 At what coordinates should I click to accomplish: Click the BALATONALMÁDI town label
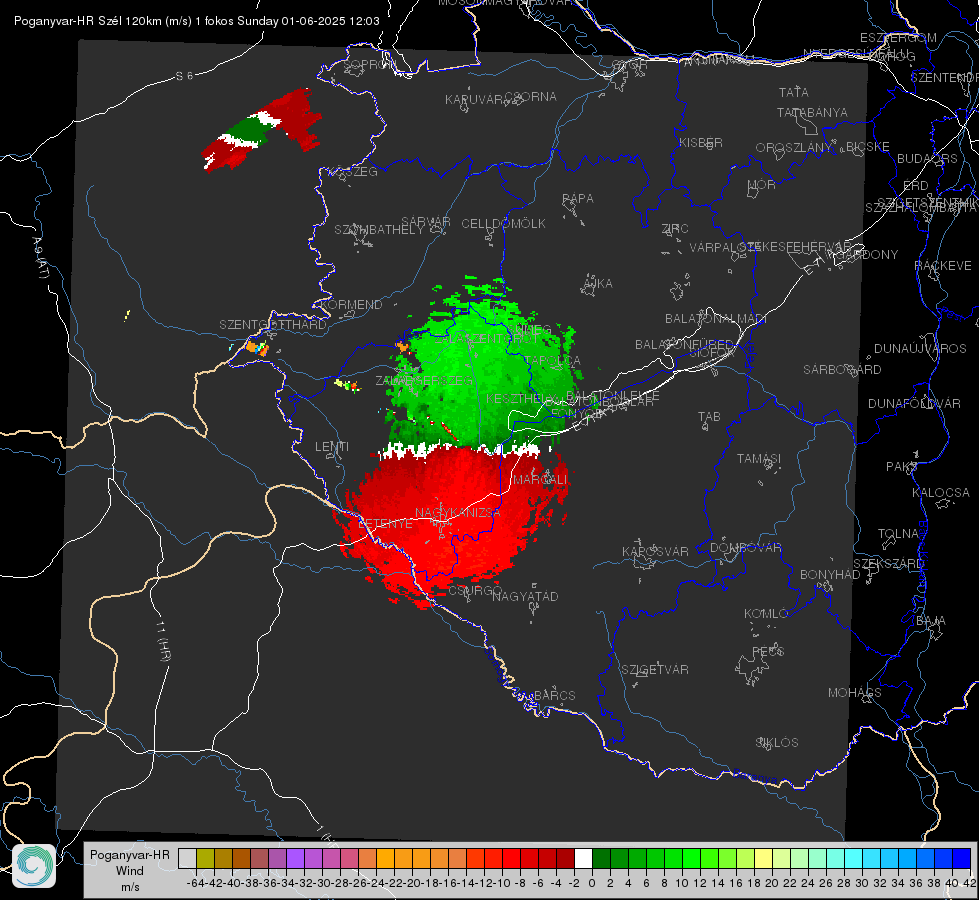[716, 319]
